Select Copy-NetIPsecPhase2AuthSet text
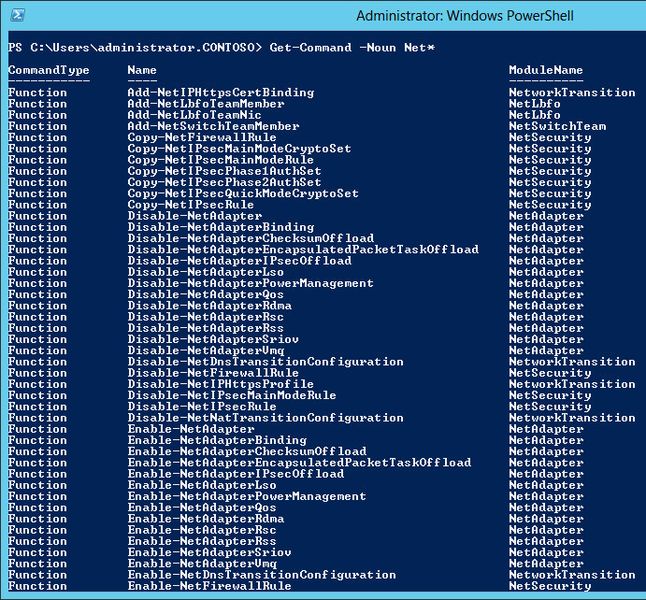The image size is (646, 600). click(225, 182)
